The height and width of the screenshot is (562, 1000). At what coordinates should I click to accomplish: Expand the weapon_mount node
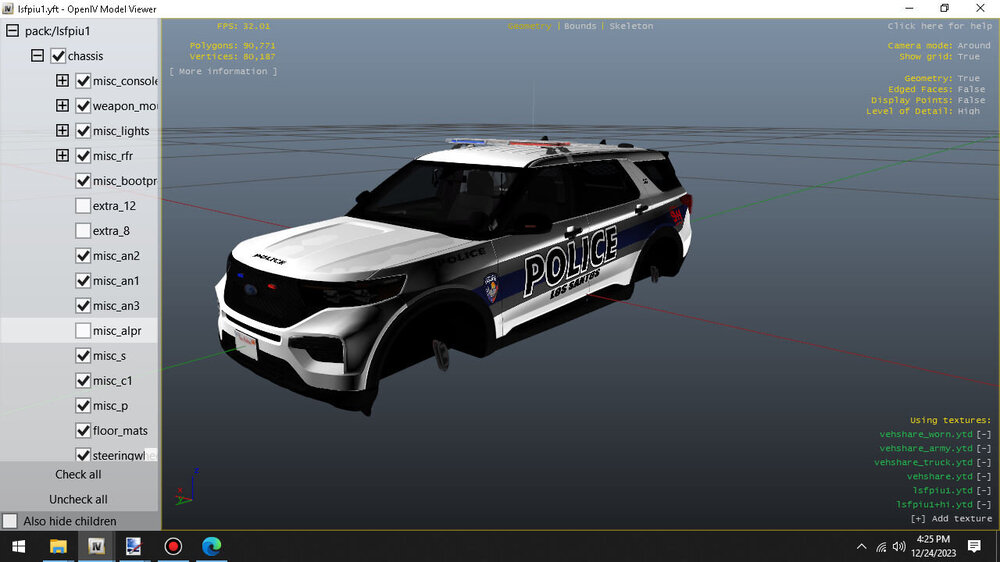[62, 105]
